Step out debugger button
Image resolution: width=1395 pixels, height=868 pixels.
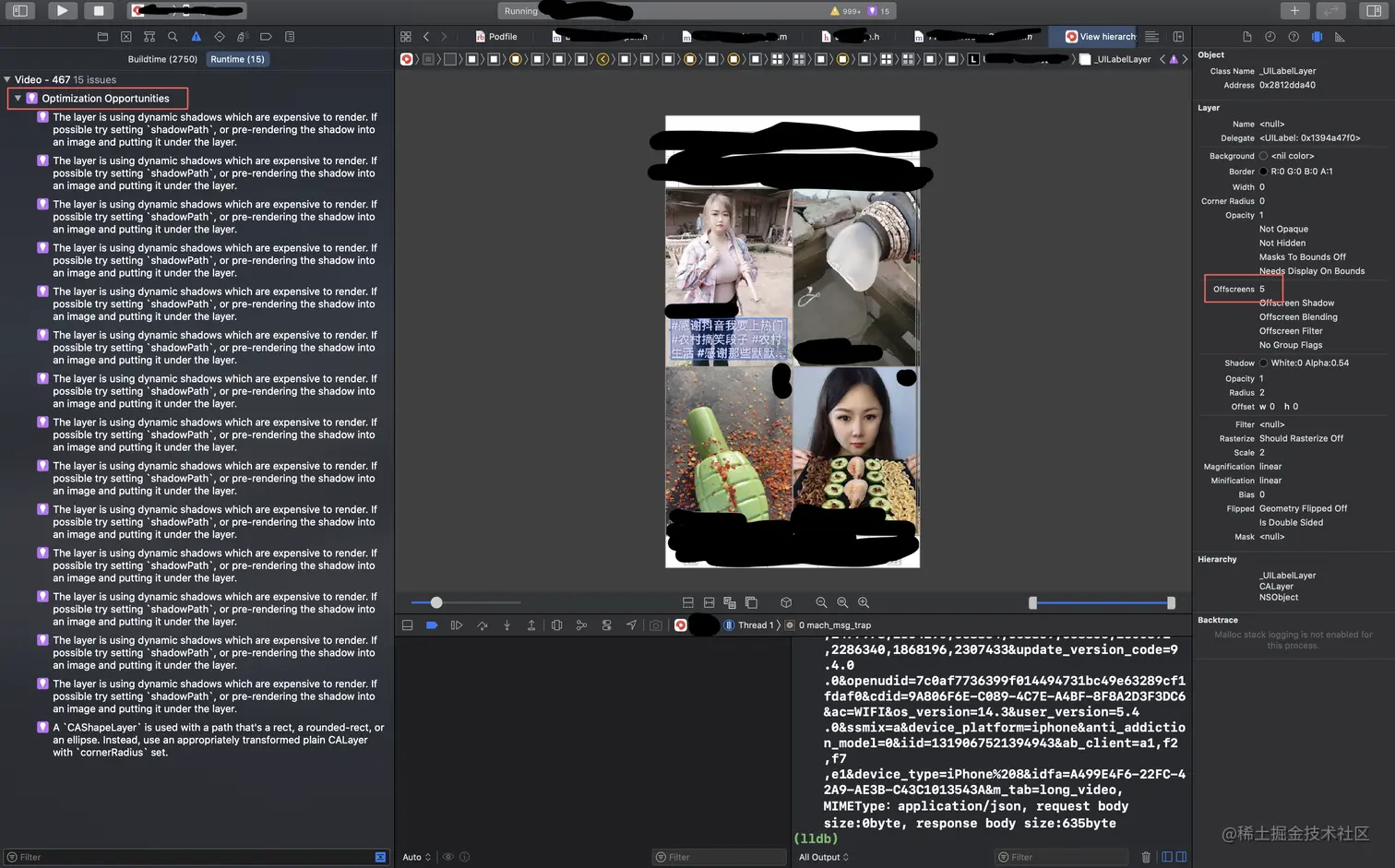click(531, 625)
